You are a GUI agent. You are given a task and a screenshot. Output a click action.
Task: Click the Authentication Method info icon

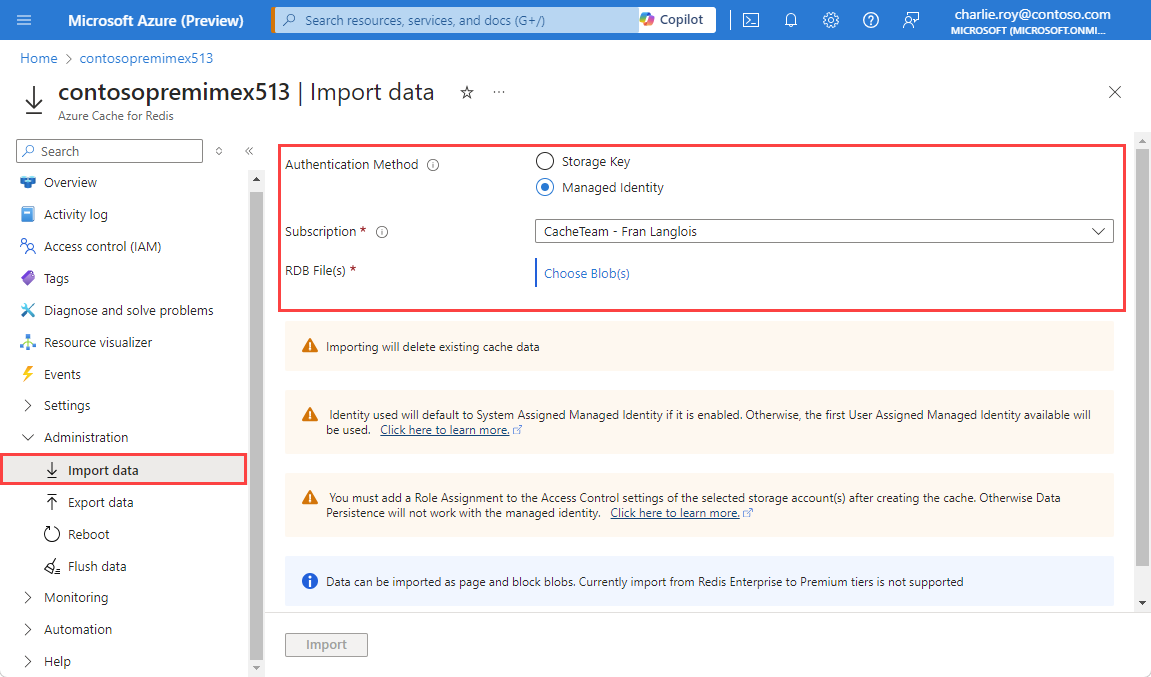[433, 164]
